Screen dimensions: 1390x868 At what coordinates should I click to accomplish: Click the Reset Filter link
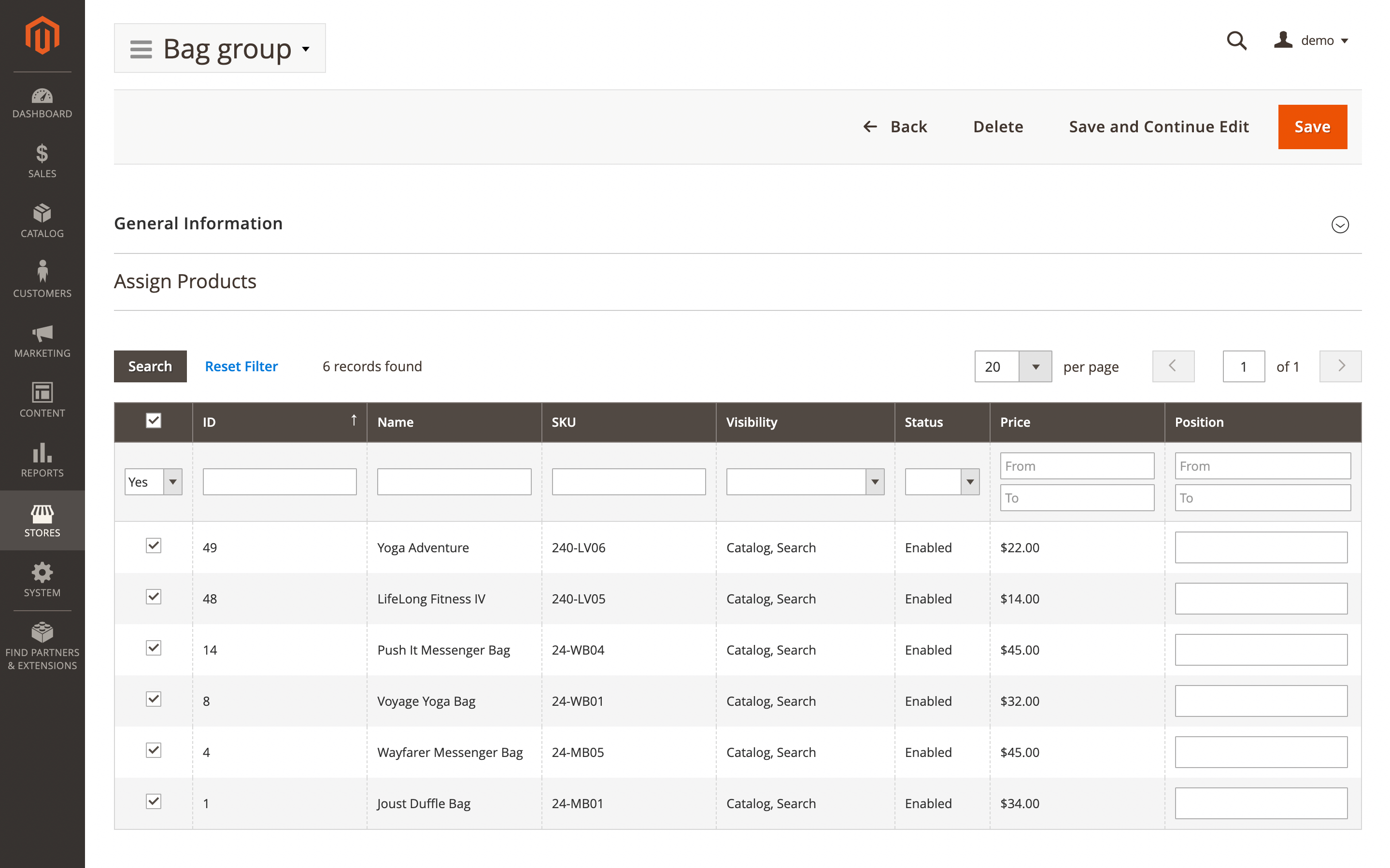[x=241, y=366]
